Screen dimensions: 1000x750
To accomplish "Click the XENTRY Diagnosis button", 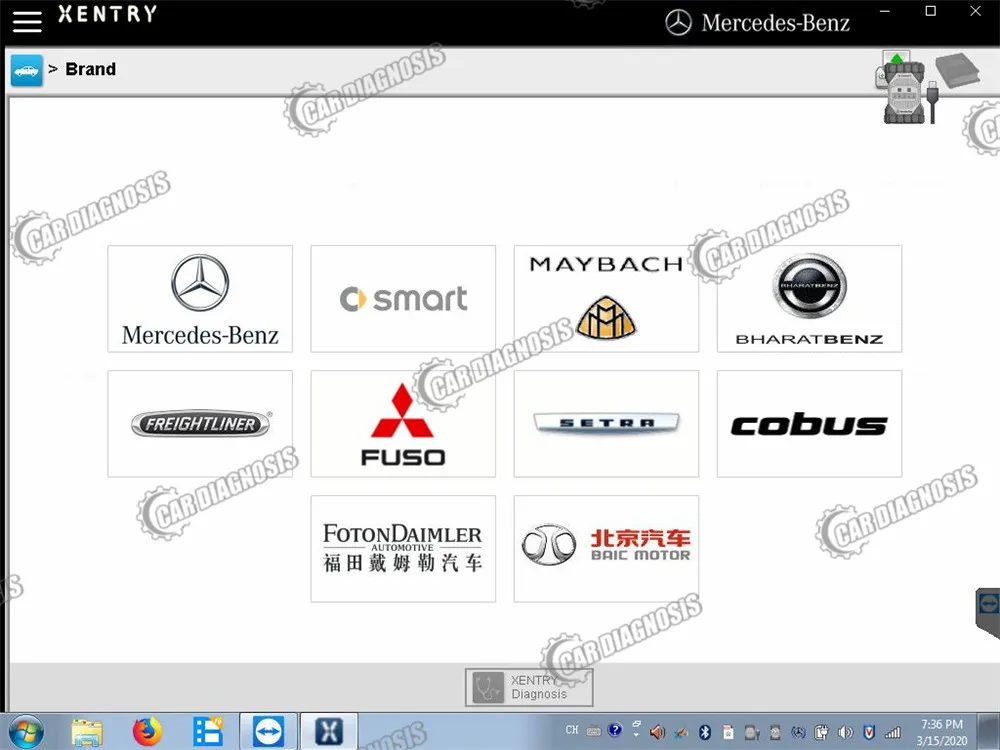I will [x=529, y=688].
